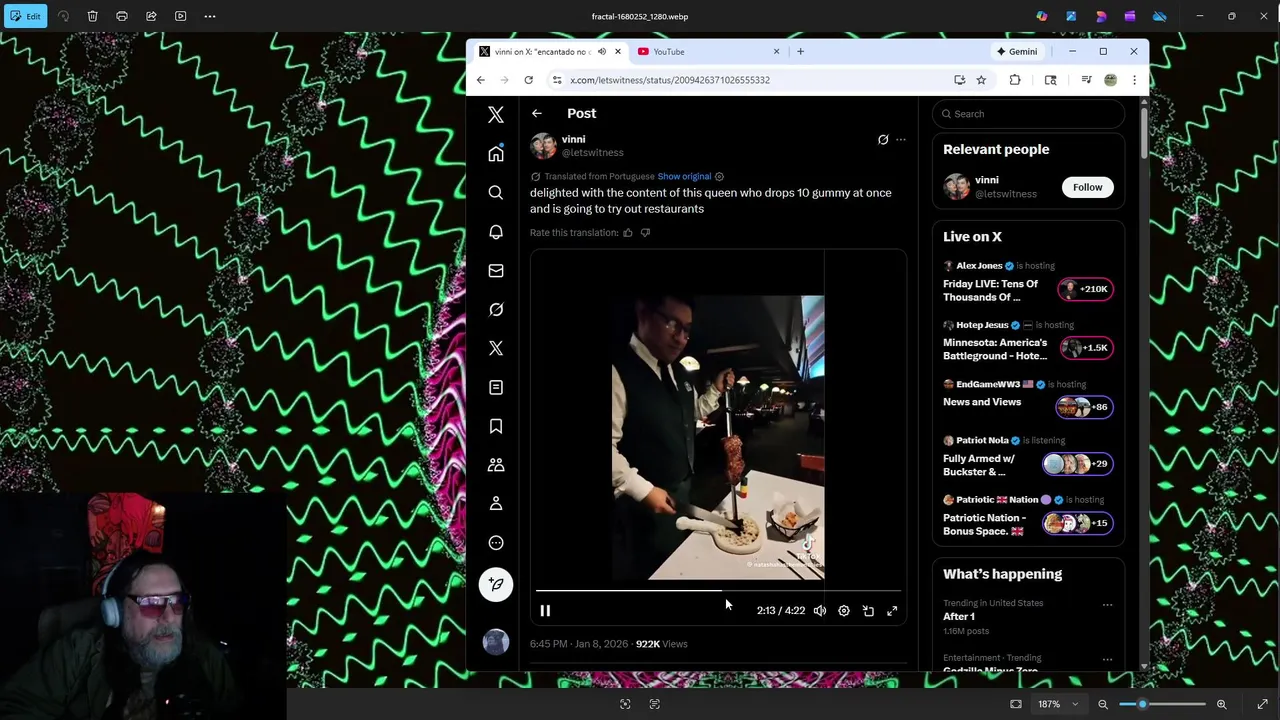Start slideshow from Photos toolbar
1280x720 pixels.
[180, 16]
